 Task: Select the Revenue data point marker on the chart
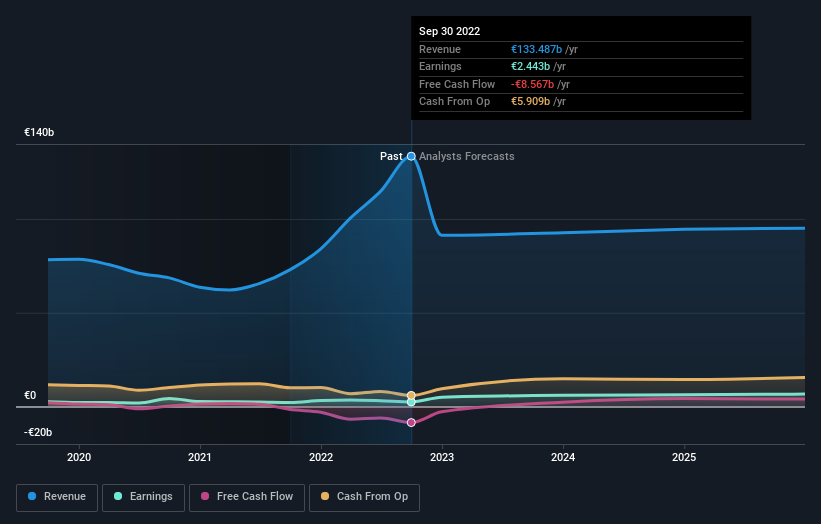pyautogui.click(x=412, y=157)
